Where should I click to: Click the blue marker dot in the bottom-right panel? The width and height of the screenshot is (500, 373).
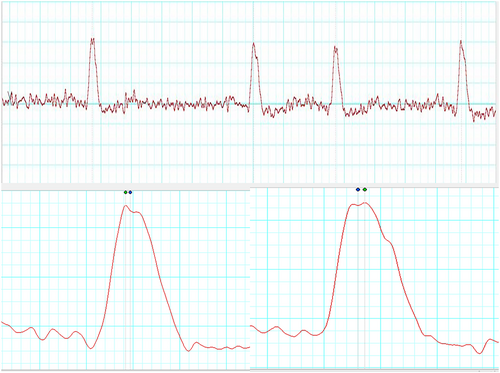coord(358,189)
